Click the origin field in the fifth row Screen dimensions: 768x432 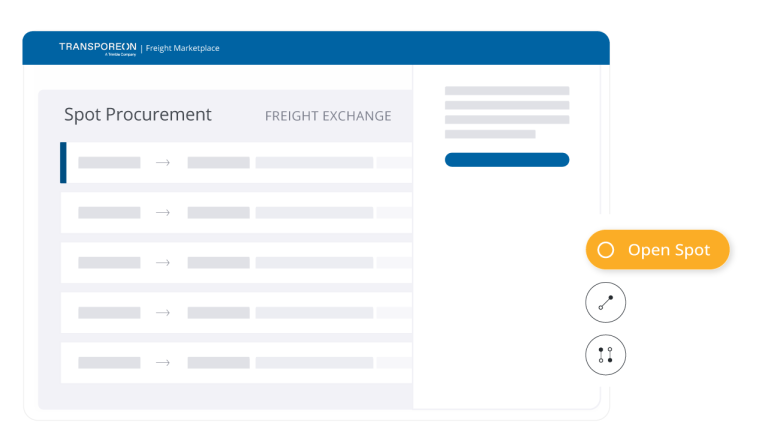tap(109, 363)
